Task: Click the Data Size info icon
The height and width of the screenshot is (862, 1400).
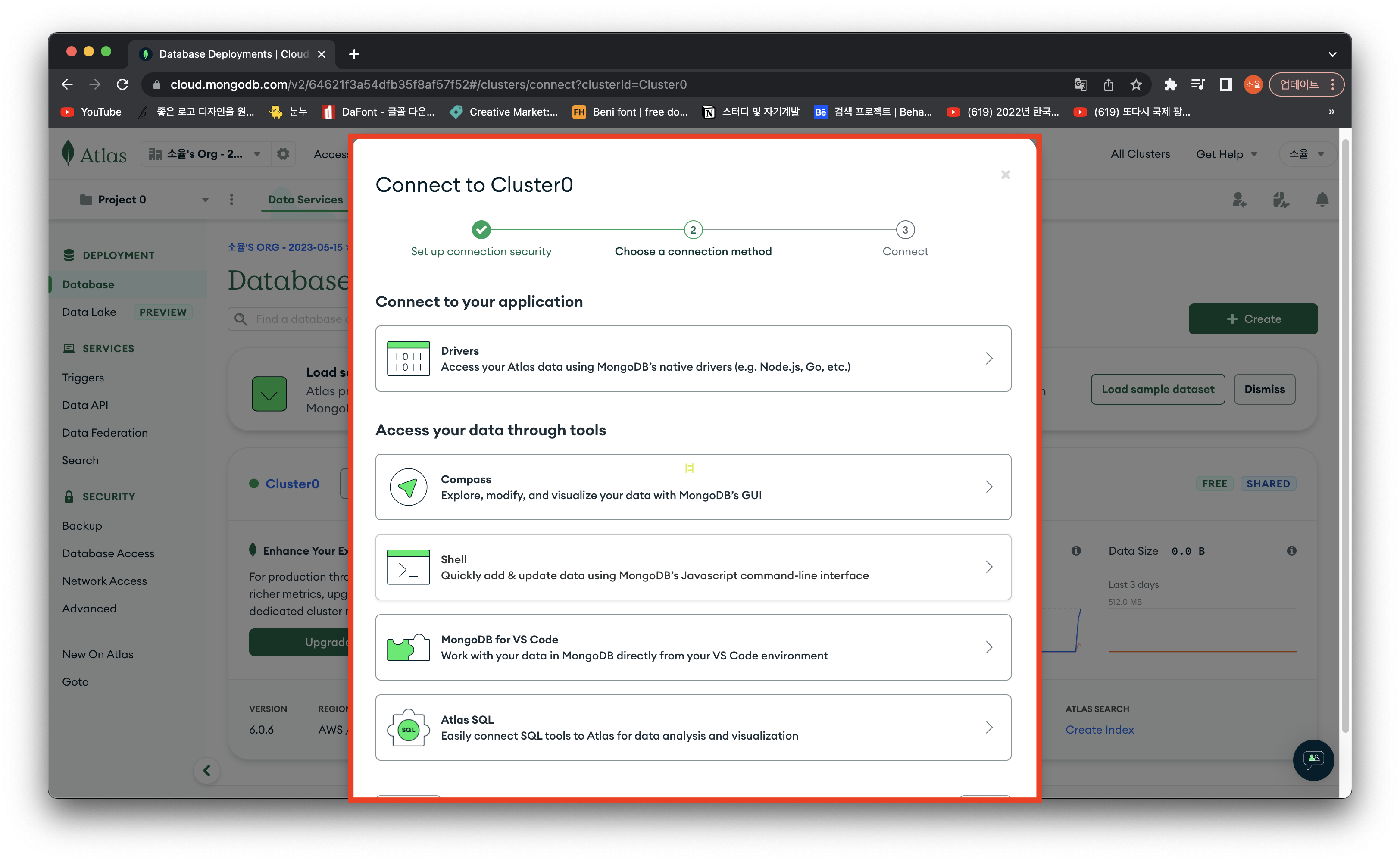Action: click(x=1291, y=550)
